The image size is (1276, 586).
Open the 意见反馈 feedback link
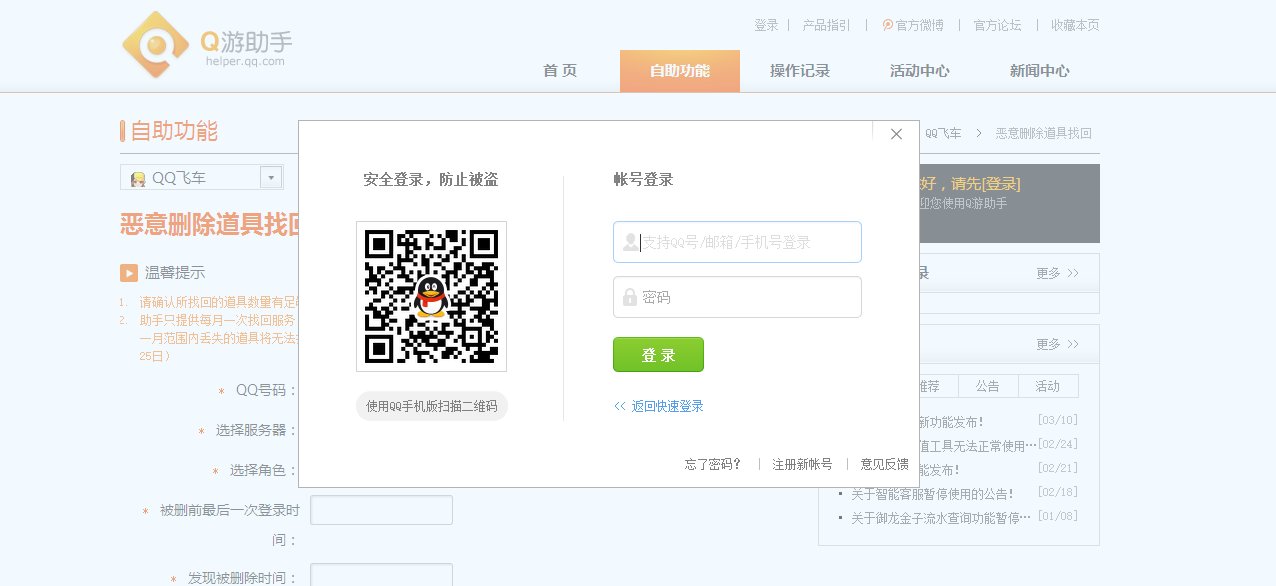pos(883,464)
